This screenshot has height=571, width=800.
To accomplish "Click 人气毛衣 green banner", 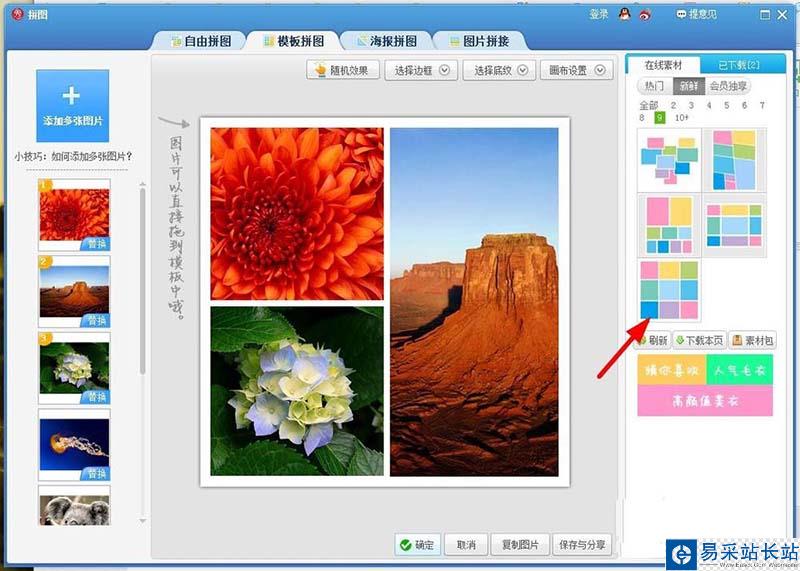I will pyautogui.click(x=739, y=370).
